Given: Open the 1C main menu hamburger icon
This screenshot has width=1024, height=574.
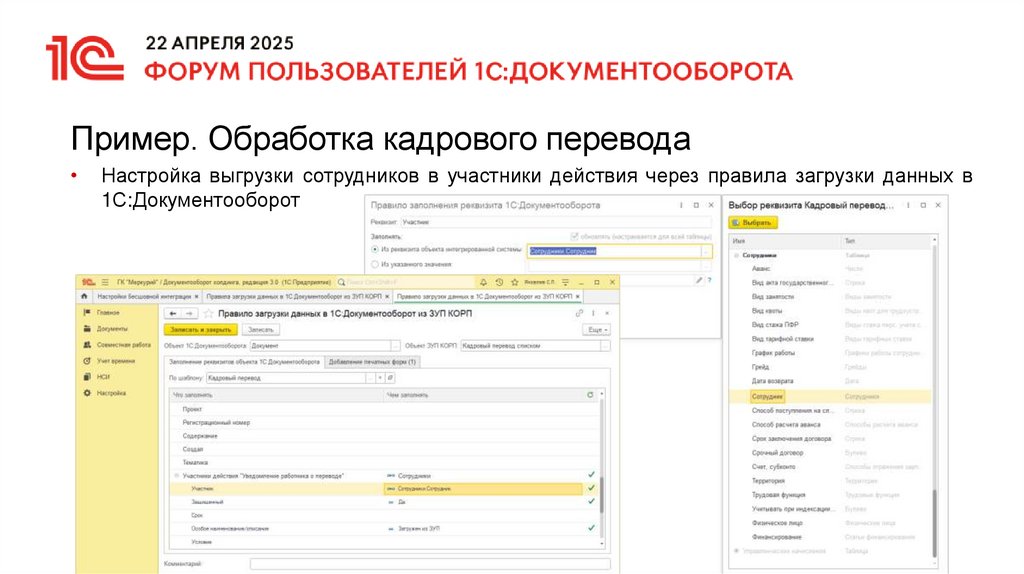Looking at the screenshot, I should [x=104, y=282].
